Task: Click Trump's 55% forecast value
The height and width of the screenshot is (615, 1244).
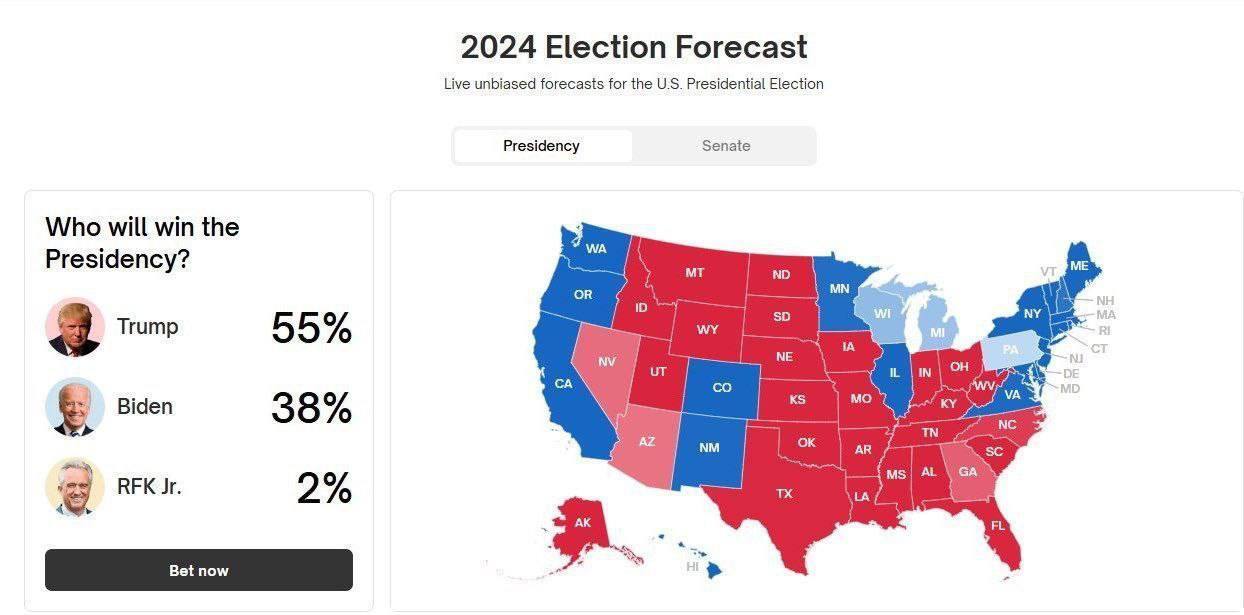Action: tap(311, 328)
